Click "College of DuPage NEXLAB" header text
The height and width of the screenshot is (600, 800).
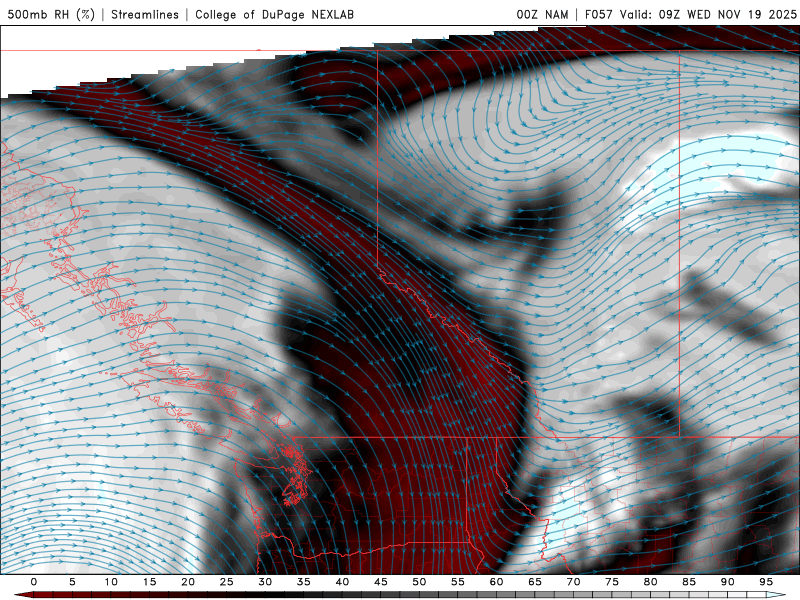tap(274, 14)
